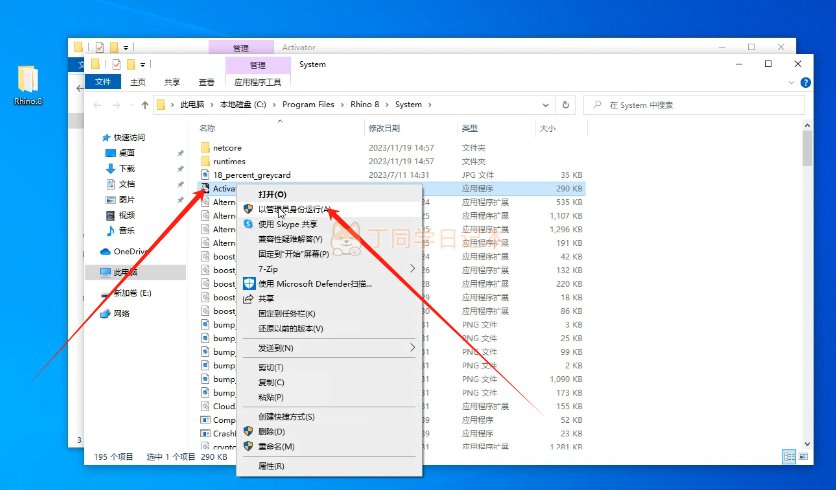This screenshot has width=836, height=490.
Task: Click the Skype icon in the context menu
Action: coord(248,224)
